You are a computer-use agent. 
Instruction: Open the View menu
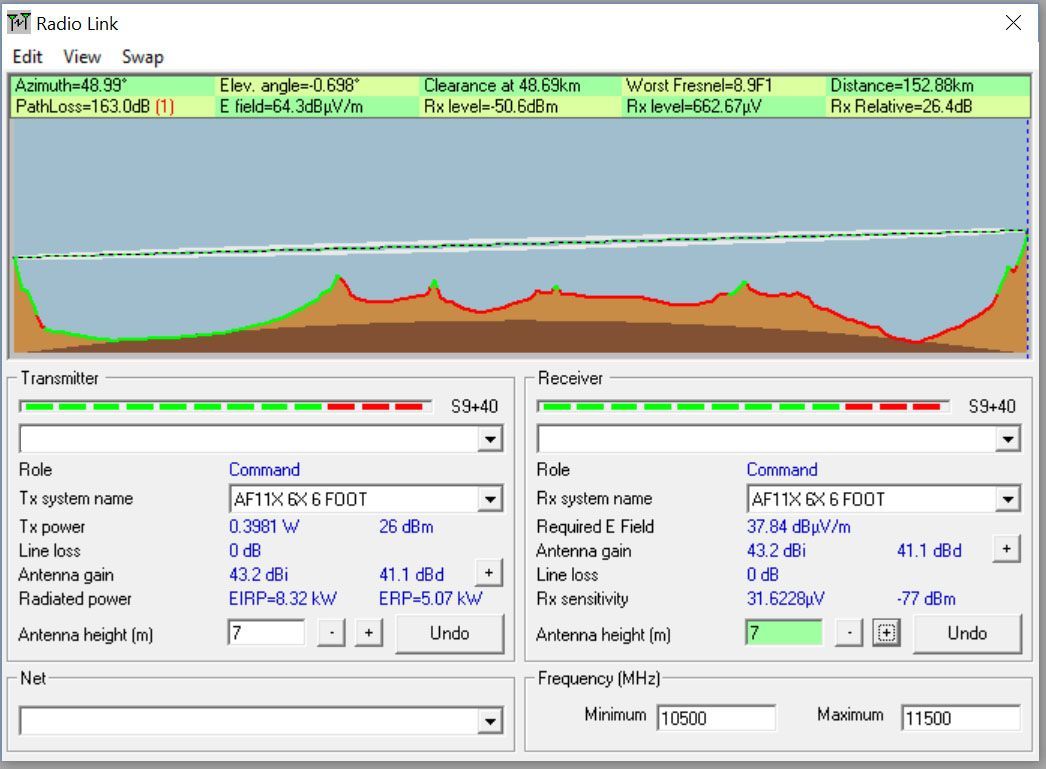point(82,57)
